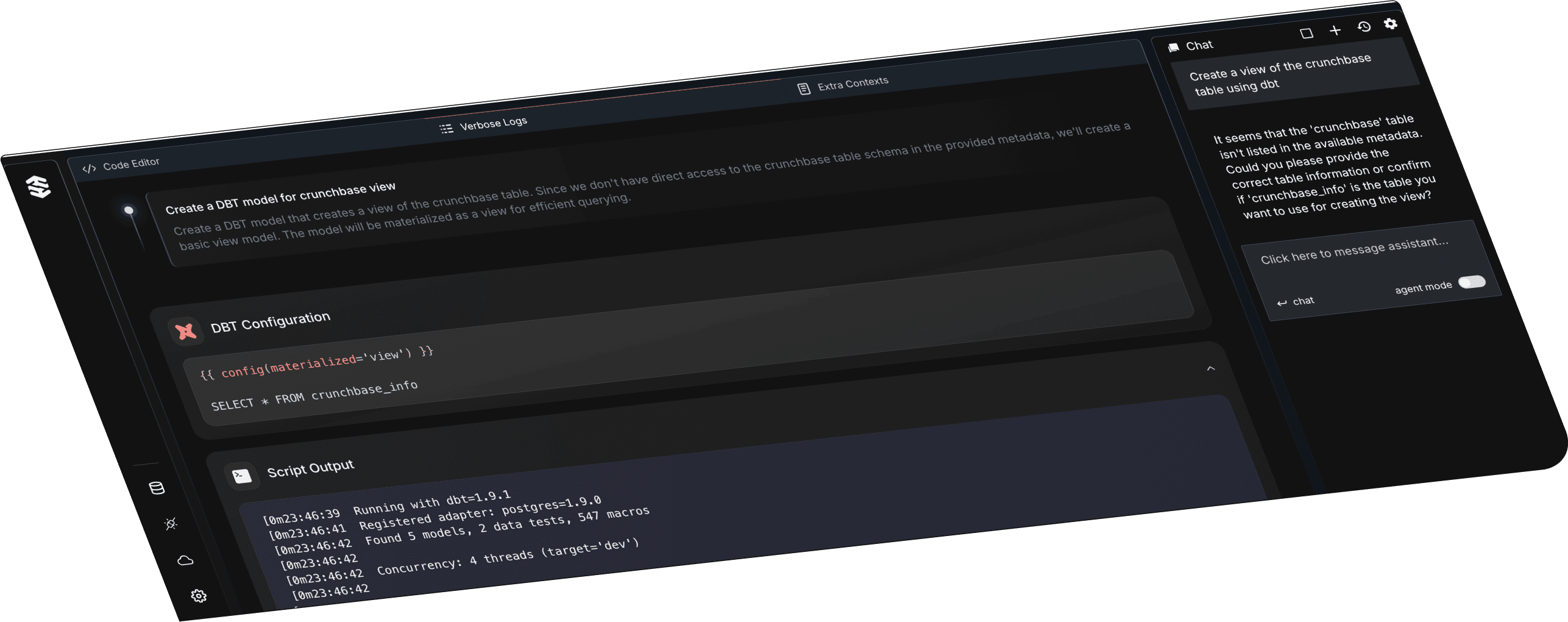Open settings gear in the left sidebar
The width and height of the screenshot is (1568, 622).
[199, 596]
